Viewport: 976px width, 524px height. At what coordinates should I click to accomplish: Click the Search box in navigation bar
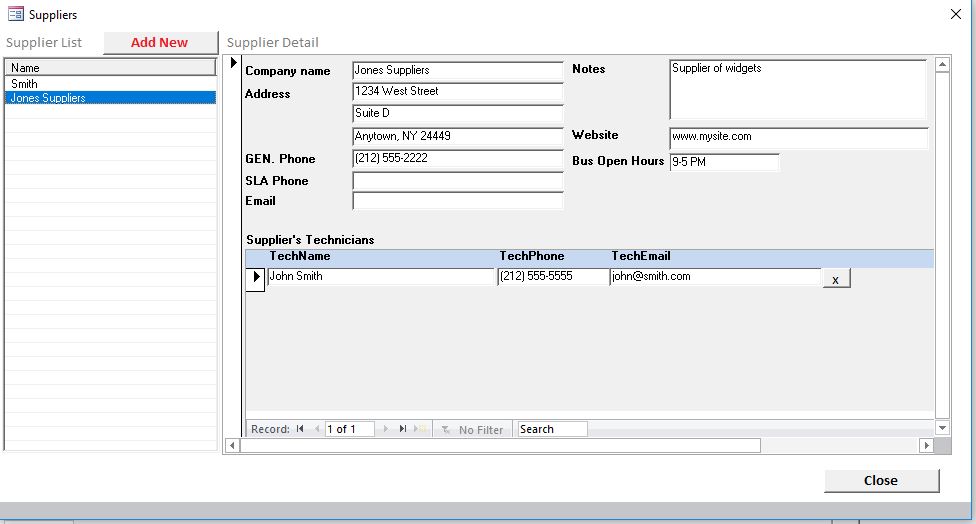(552, 429)
